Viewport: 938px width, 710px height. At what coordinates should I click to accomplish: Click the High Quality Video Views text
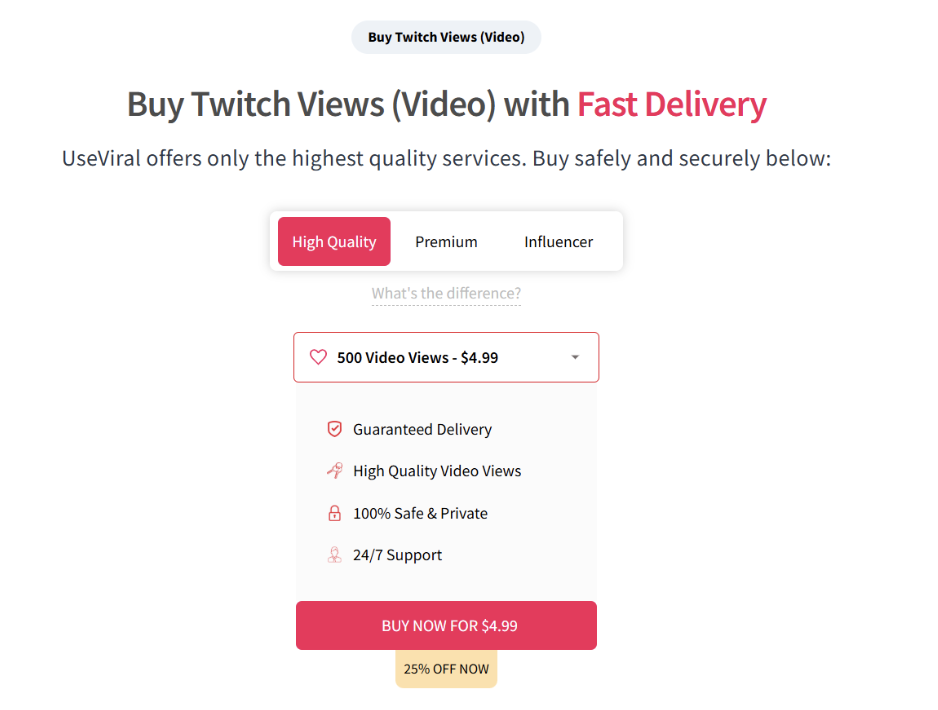(437, 471)
